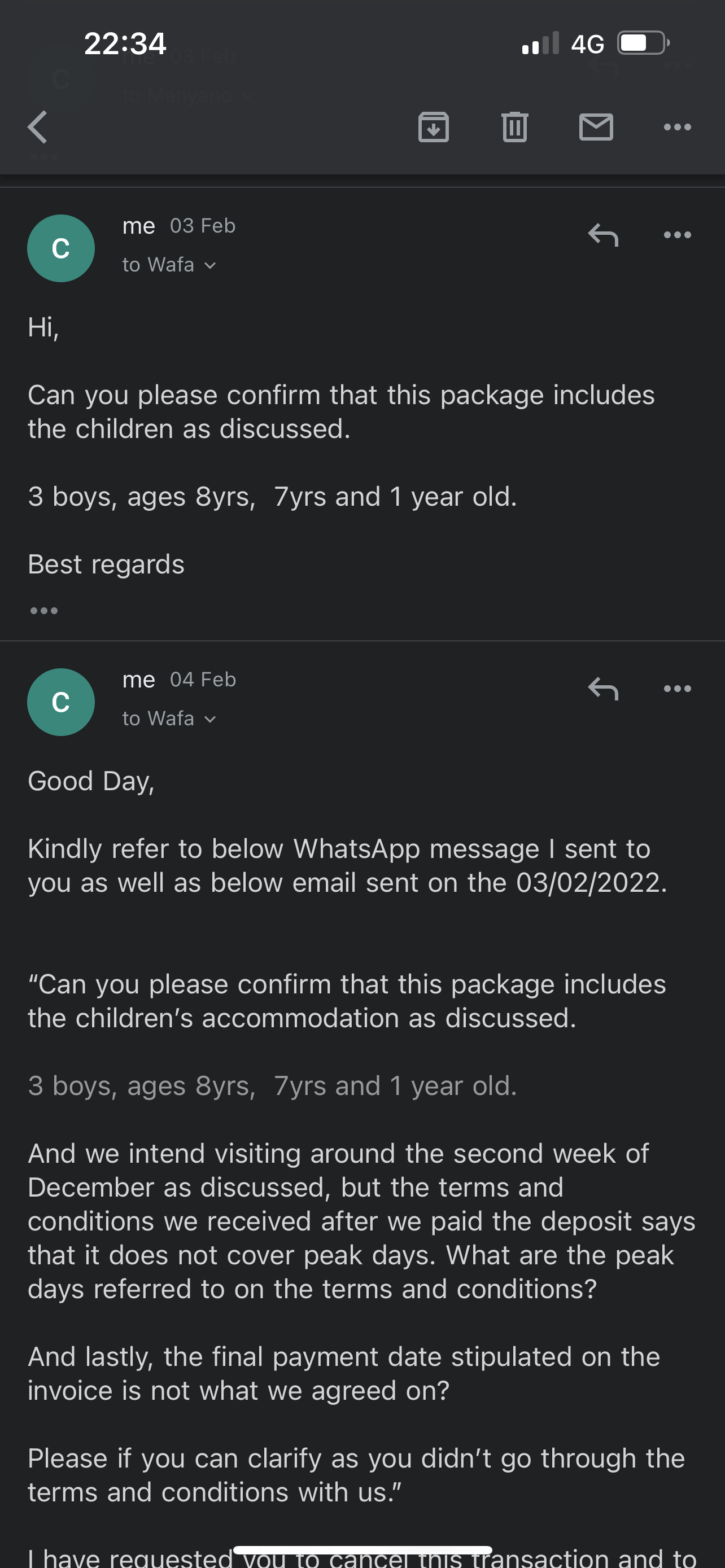
Task: Open more options for the conversation
Action: pyautogui.click(x=678, y=127)
